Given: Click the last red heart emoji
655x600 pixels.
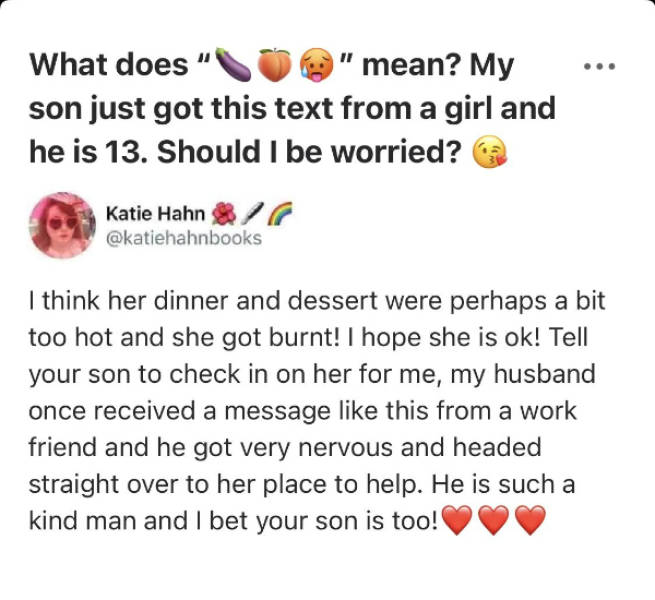Looking at the screenshot, I should point(530,523).
